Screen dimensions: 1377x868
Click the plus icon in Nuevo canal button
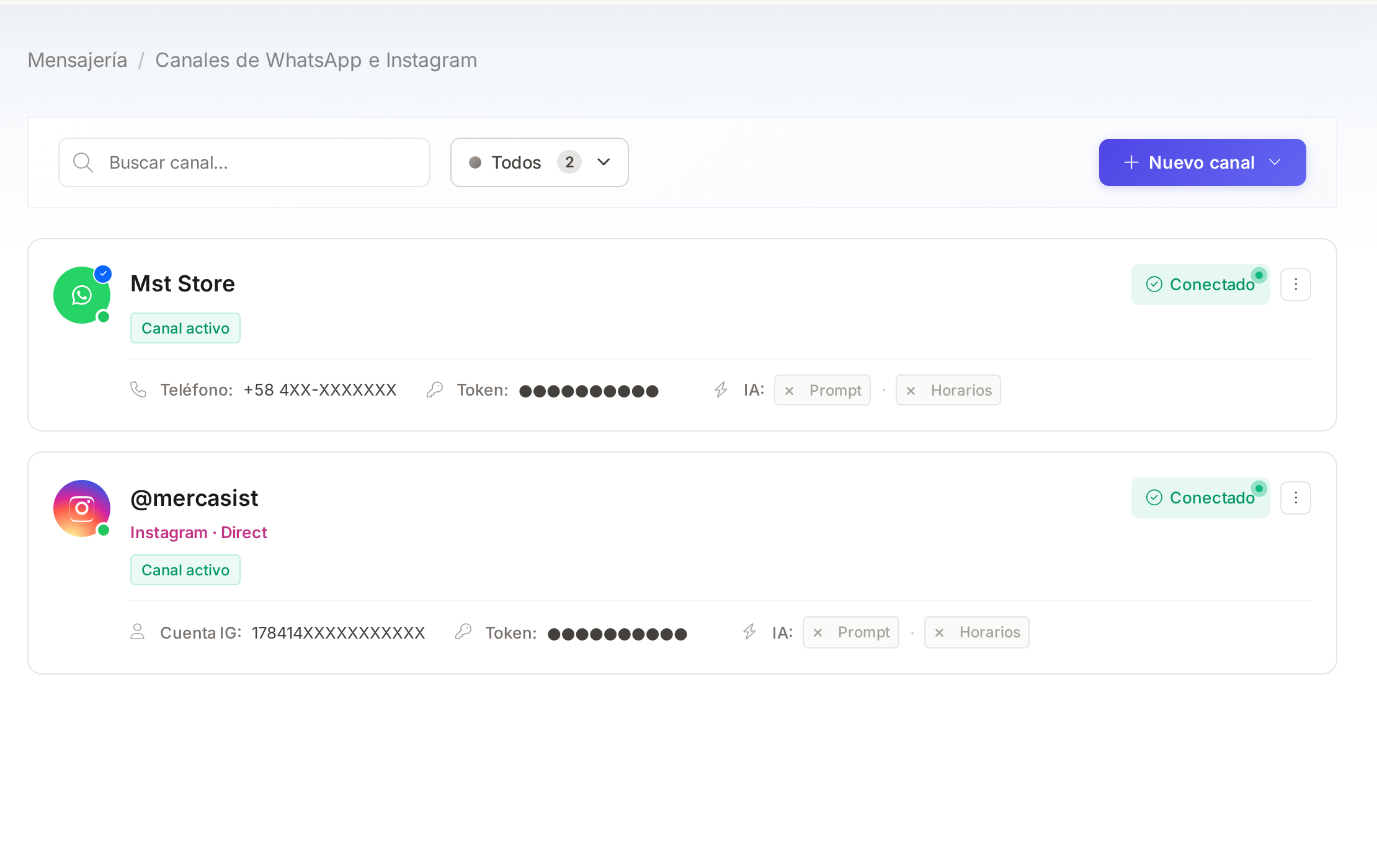click(1131, 162)
